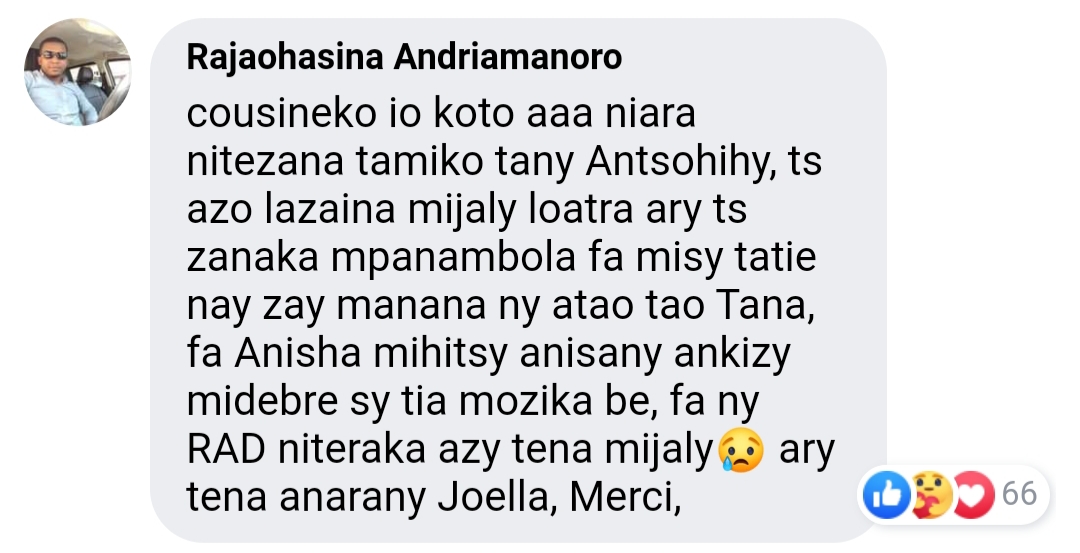Screen dimensions: 1080x553
Task: Click the word Merci ending the comment
Action: click(619, 498)
